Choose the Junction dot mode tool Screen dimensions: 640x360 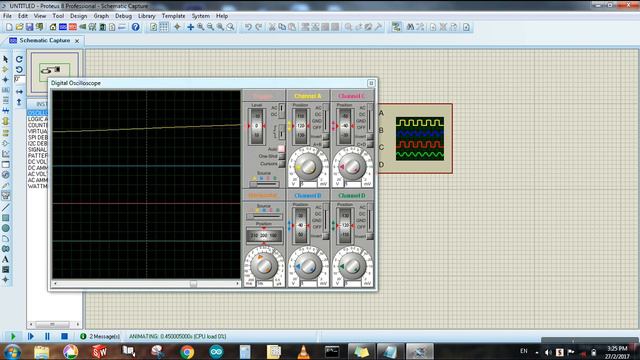[6, 80]
